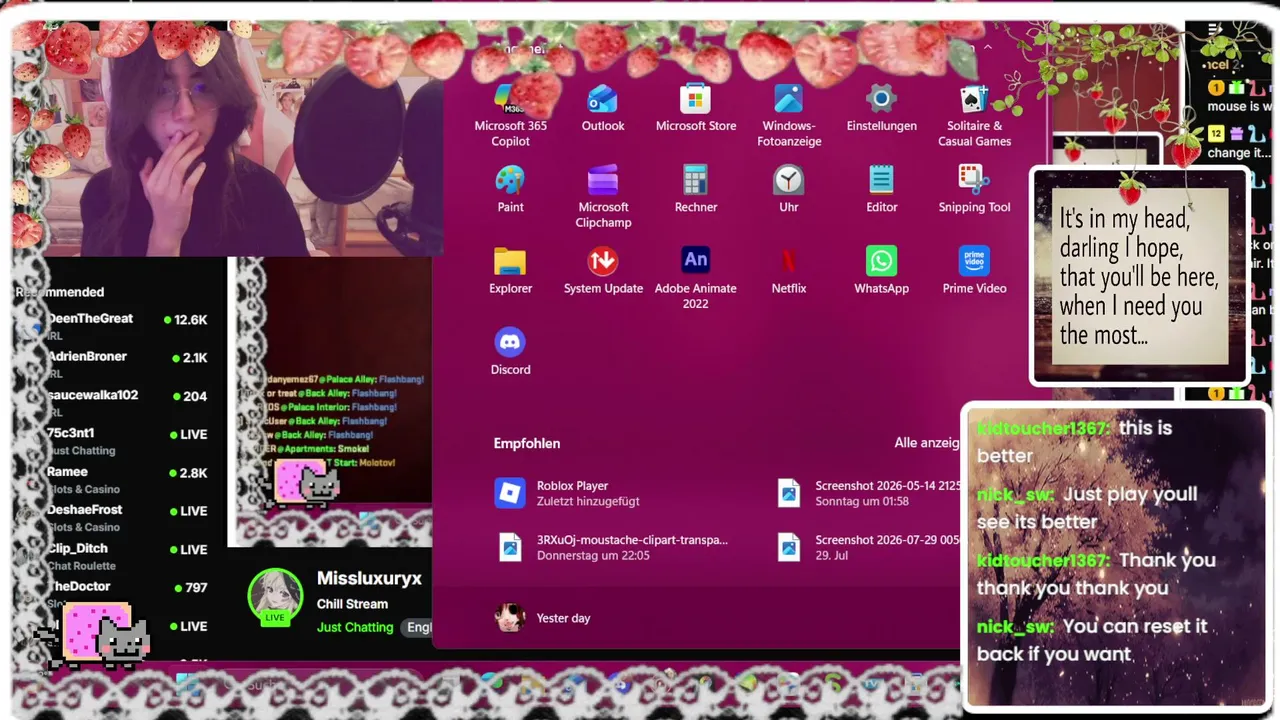Launch Netflix from pinned apps

tap(789, 270)
